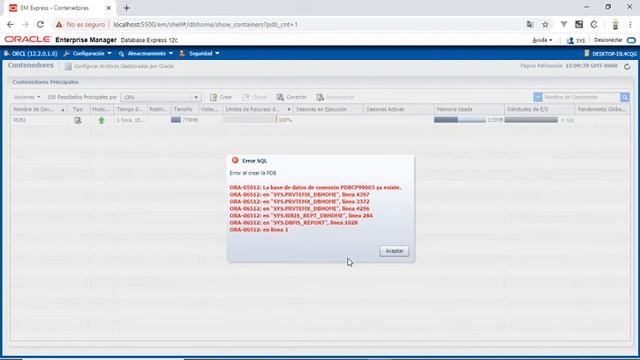Click the dark square browser extension icon
The image size is (640, 360).
coord(579,24)
